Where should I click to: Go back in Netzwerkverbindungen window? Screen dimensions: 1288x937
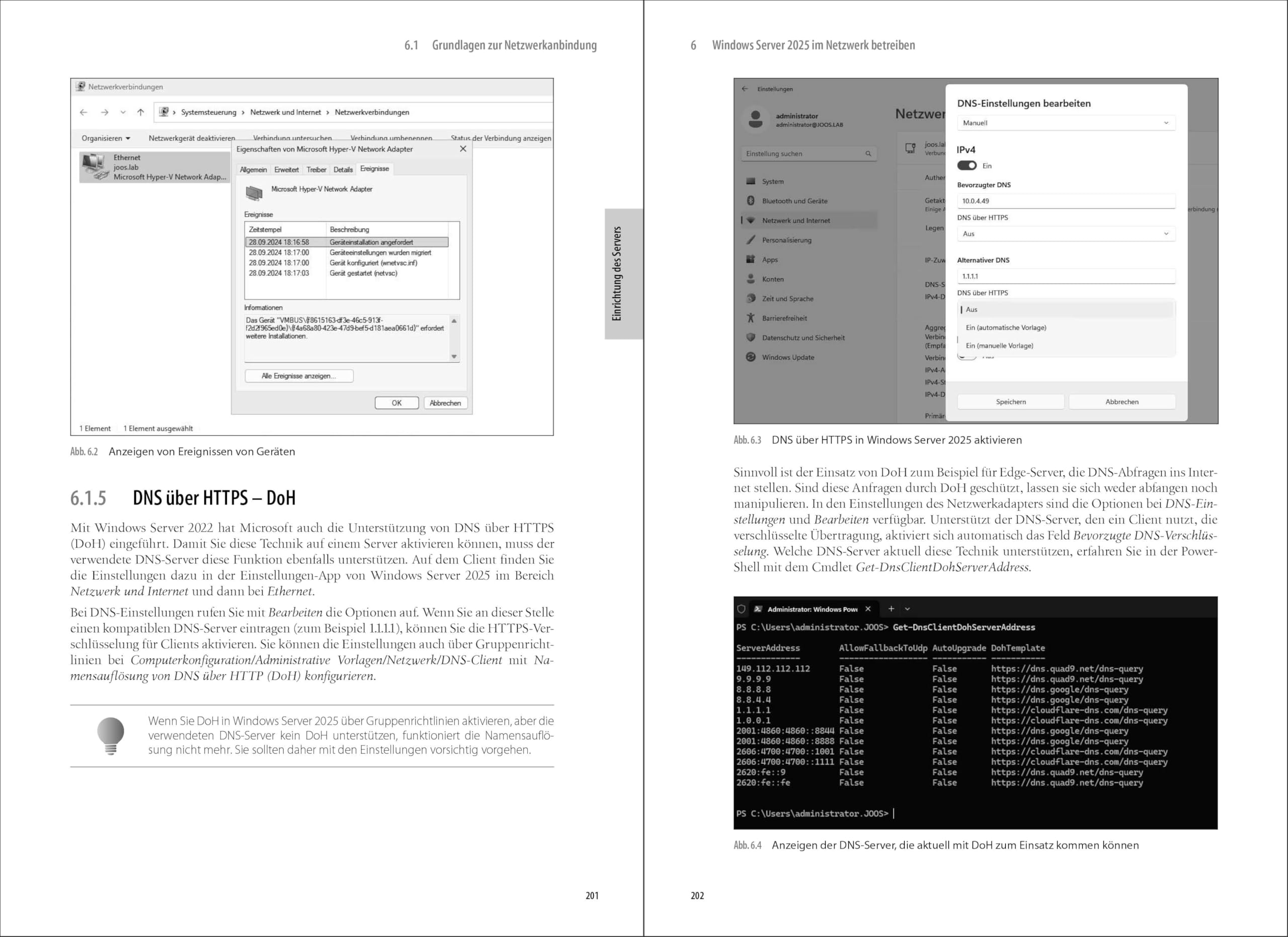pos(84,112)
